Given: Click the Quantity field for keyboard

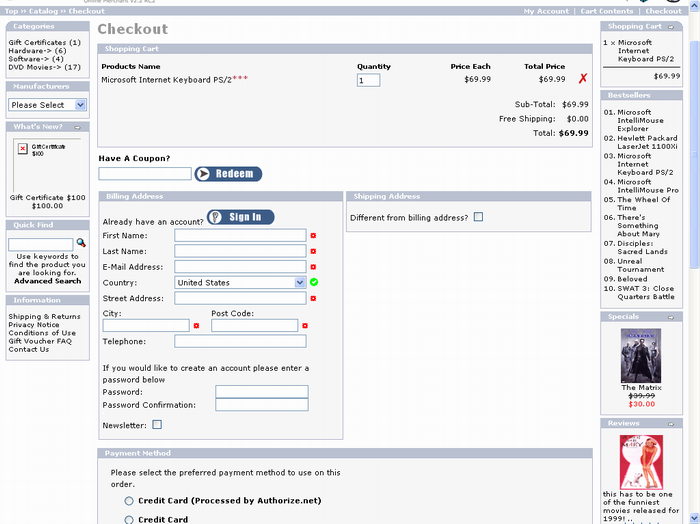Looking at the screenshot, I should coord(368,80).
